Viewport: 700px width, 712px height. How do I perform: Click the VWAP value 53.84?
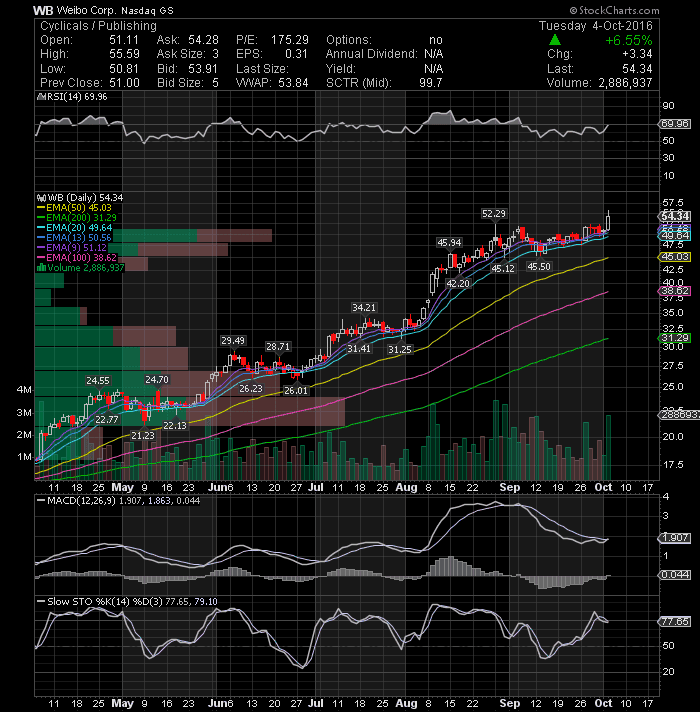[293, 83]
